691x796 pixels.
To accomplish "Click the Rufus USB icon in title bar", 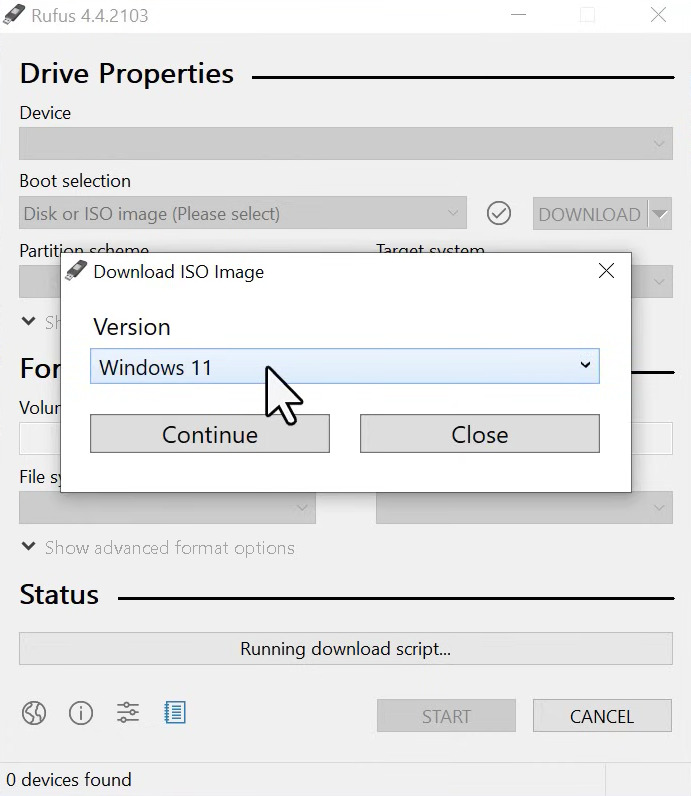I will coord(14,14).
